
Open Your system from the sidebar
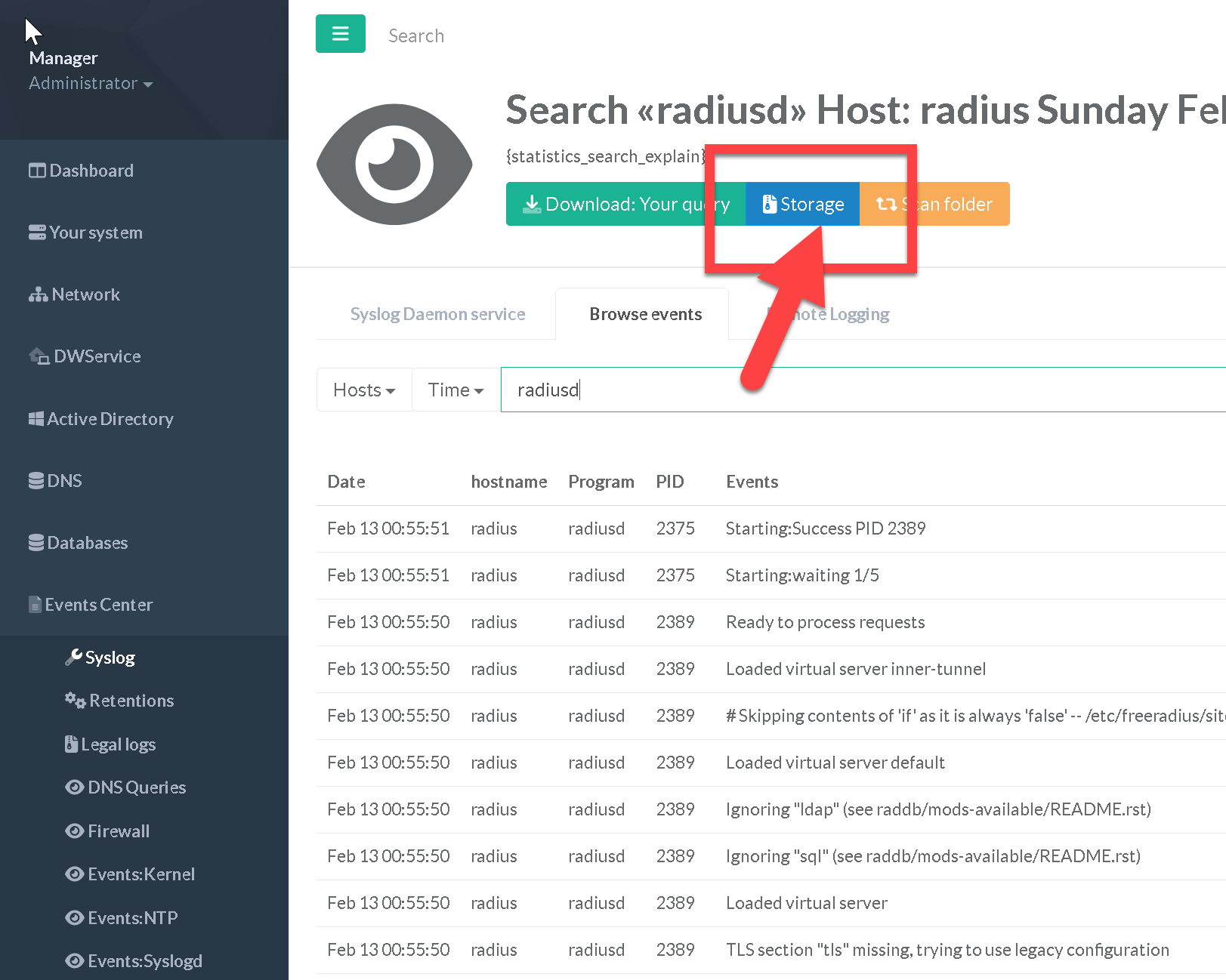pos(85,233)
